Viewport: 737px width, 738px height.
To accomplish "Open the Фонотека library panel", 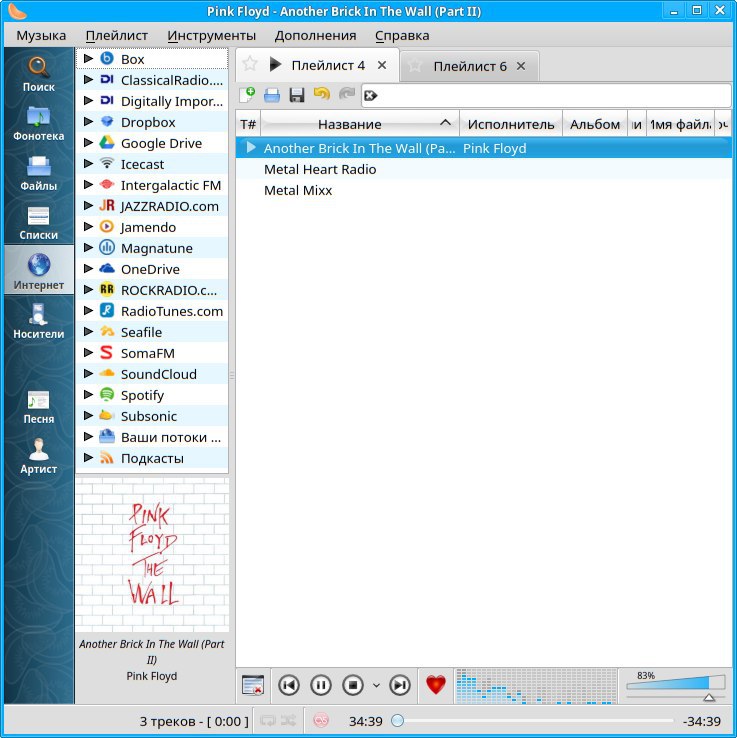I will point(39,124).
